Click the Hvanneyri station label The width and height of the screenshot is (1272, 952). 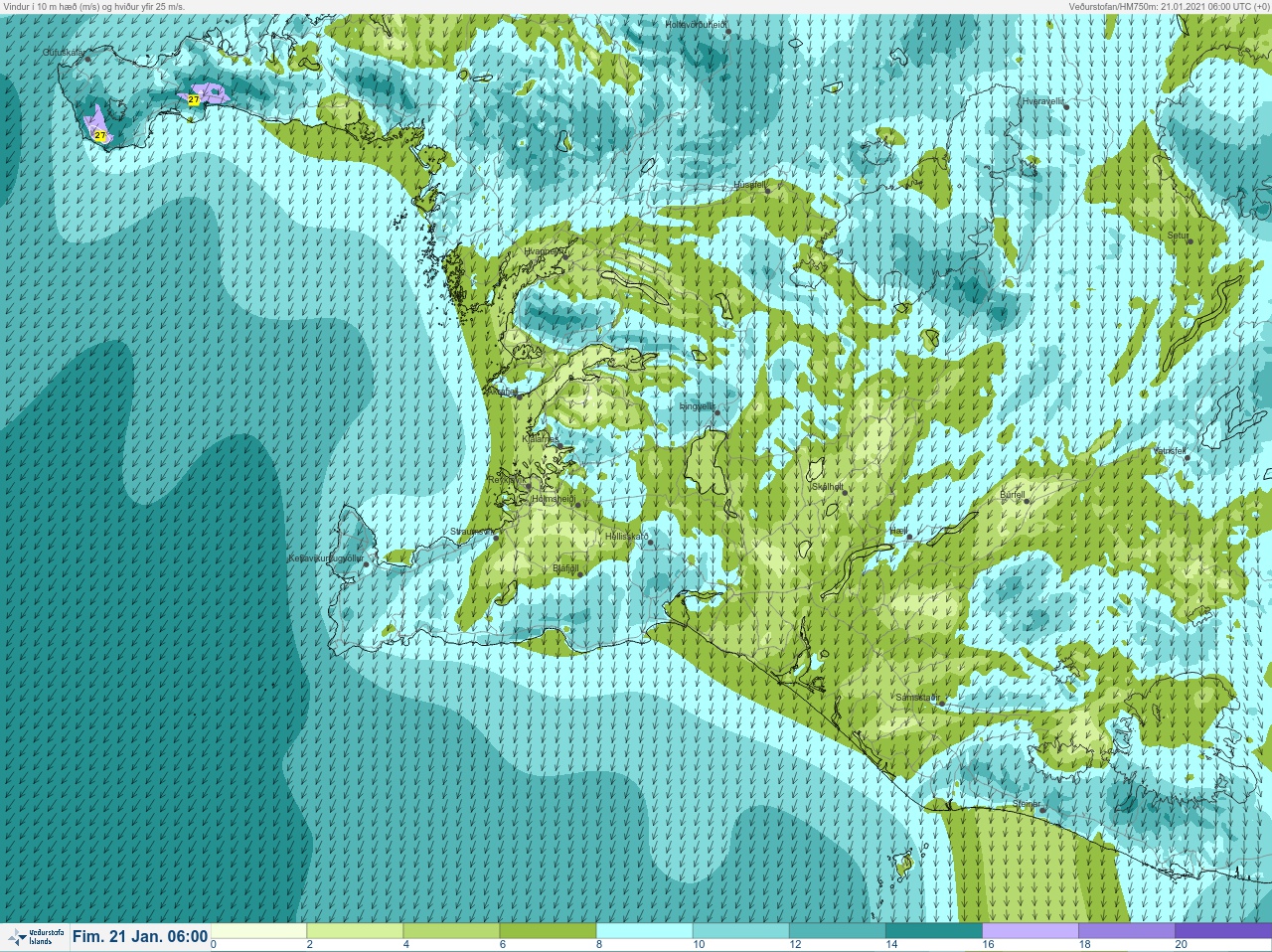[x=545, y=252]
